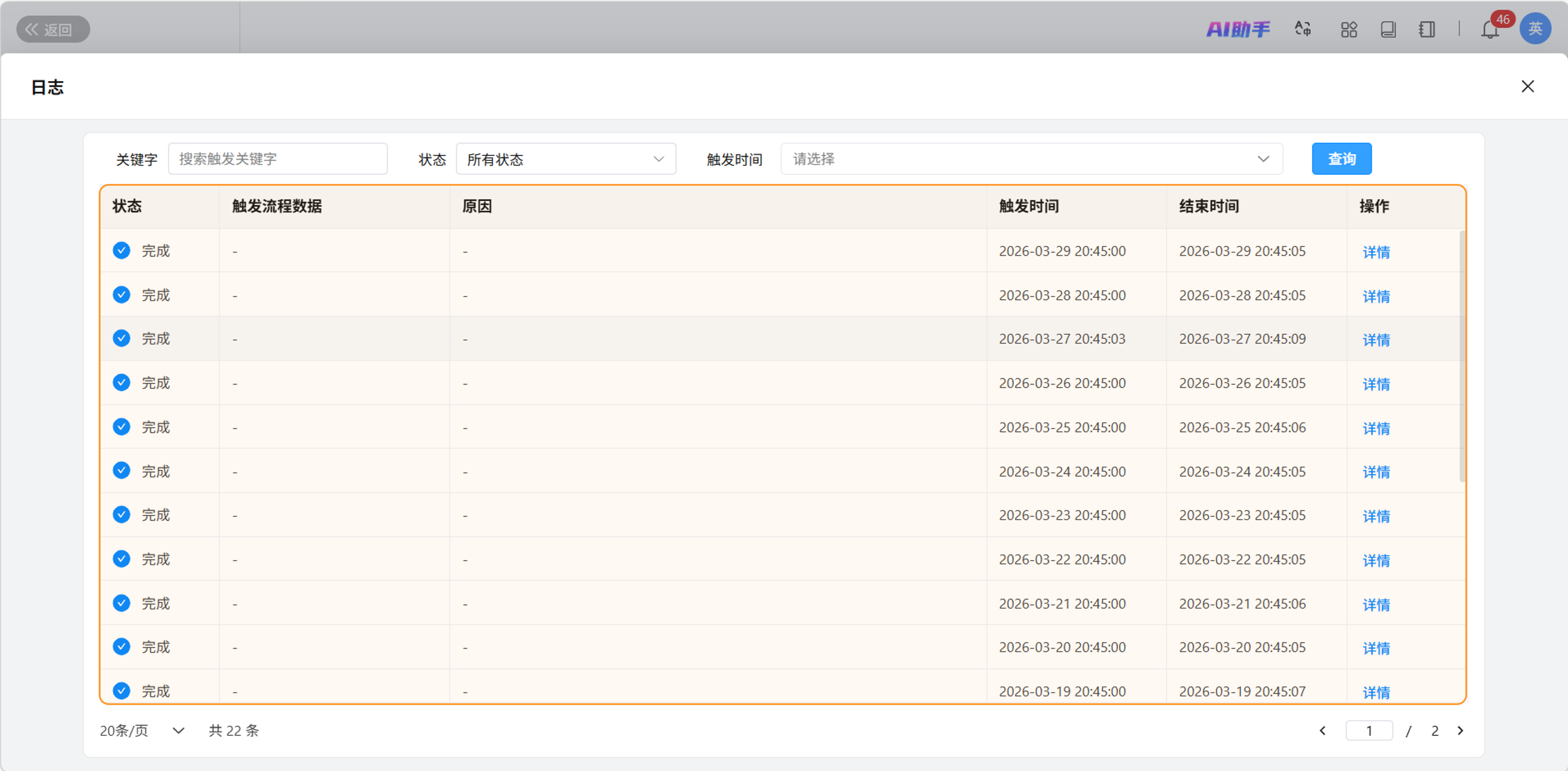Open 详情 for the 2026-03-27 log entry
This screenshot has width=1568, height=771.
point(1376,340)
